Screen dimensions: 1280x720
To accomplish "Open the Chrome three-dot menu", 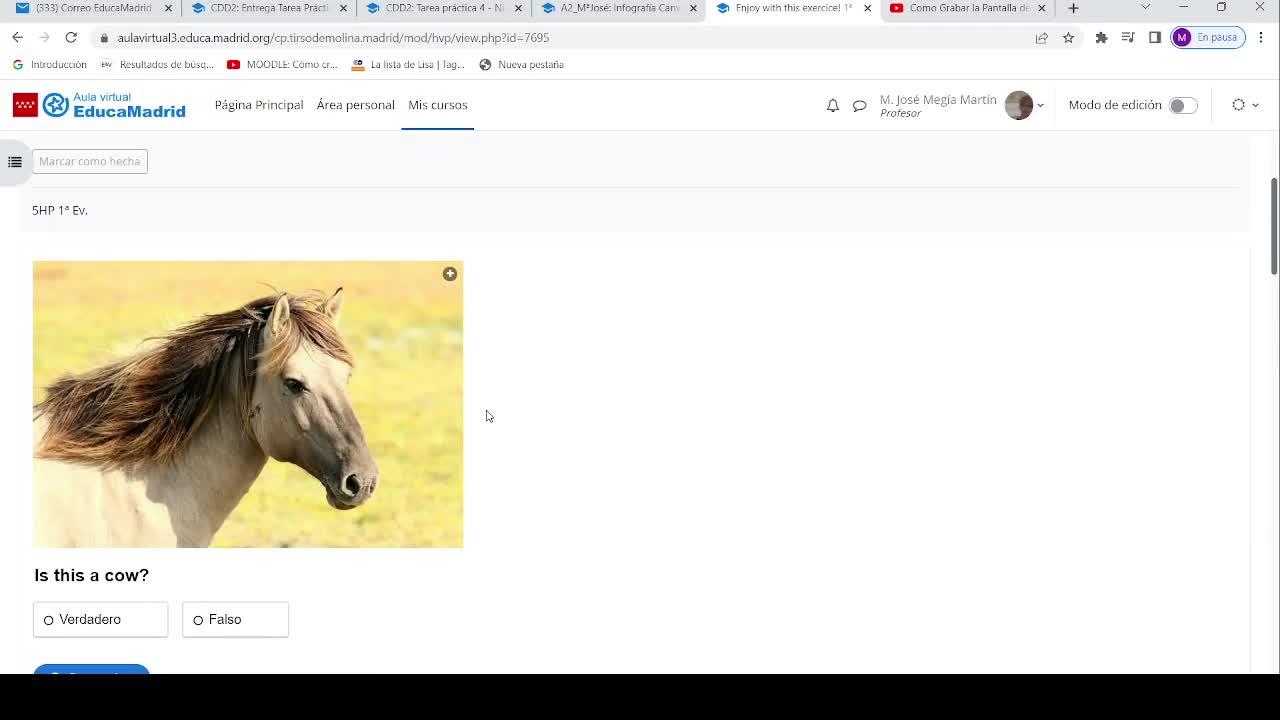I will [x=1261, y=38].
